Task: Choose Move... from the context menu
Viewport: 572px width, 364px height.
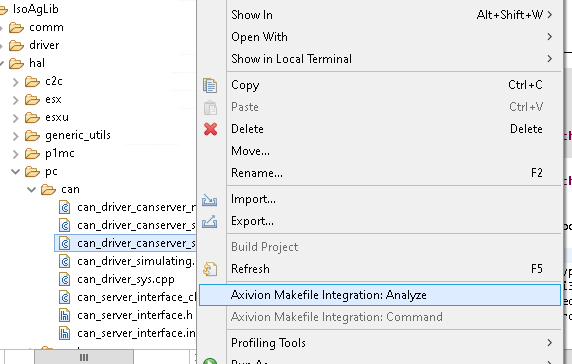Action: coord(380,151)
